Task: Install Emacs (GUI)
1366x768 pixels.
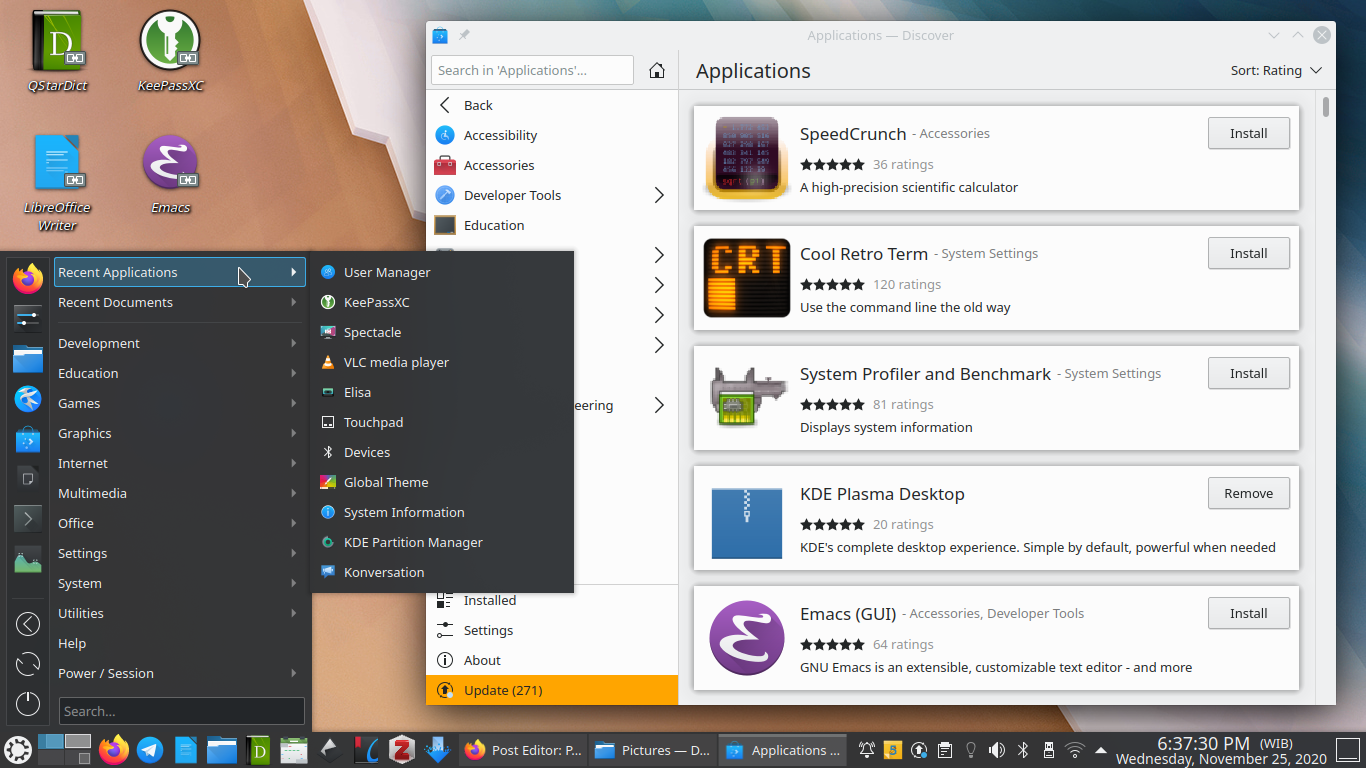Action: (1248, 613)
